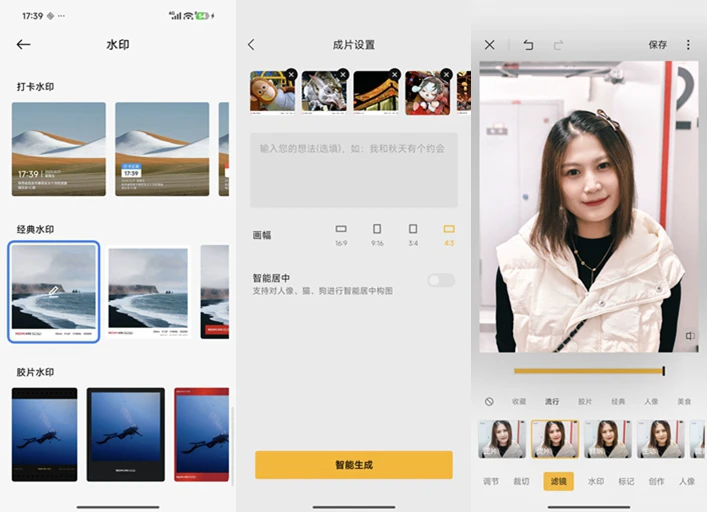Choose the 9:16 aspect ratio

pos(377,234)
